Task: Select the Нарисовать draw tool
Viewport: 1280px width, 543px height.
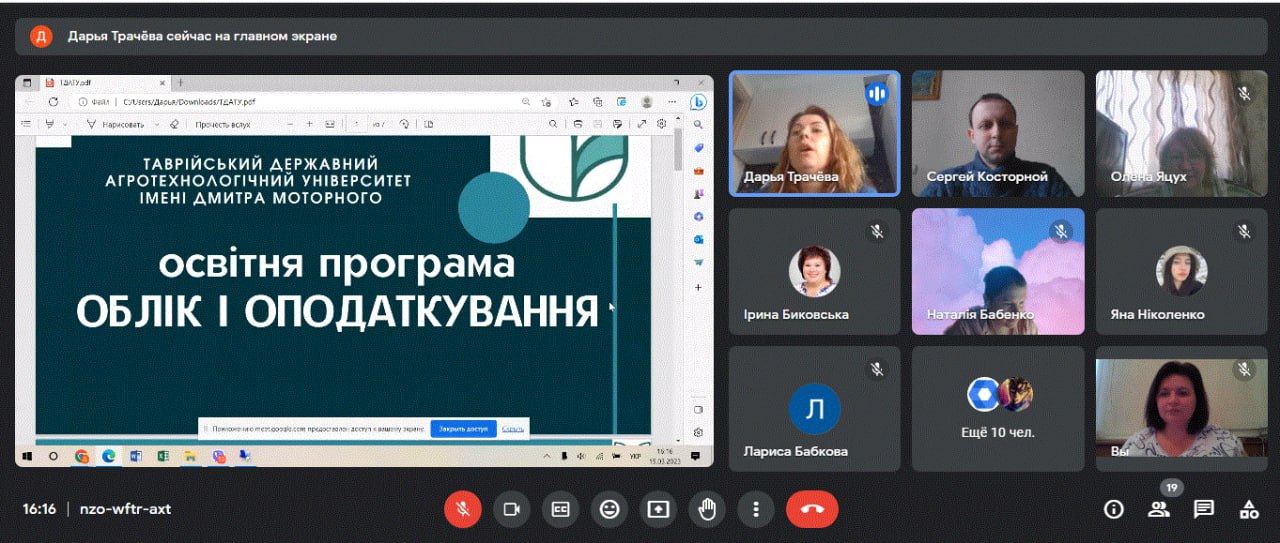Action: (116, 125)
